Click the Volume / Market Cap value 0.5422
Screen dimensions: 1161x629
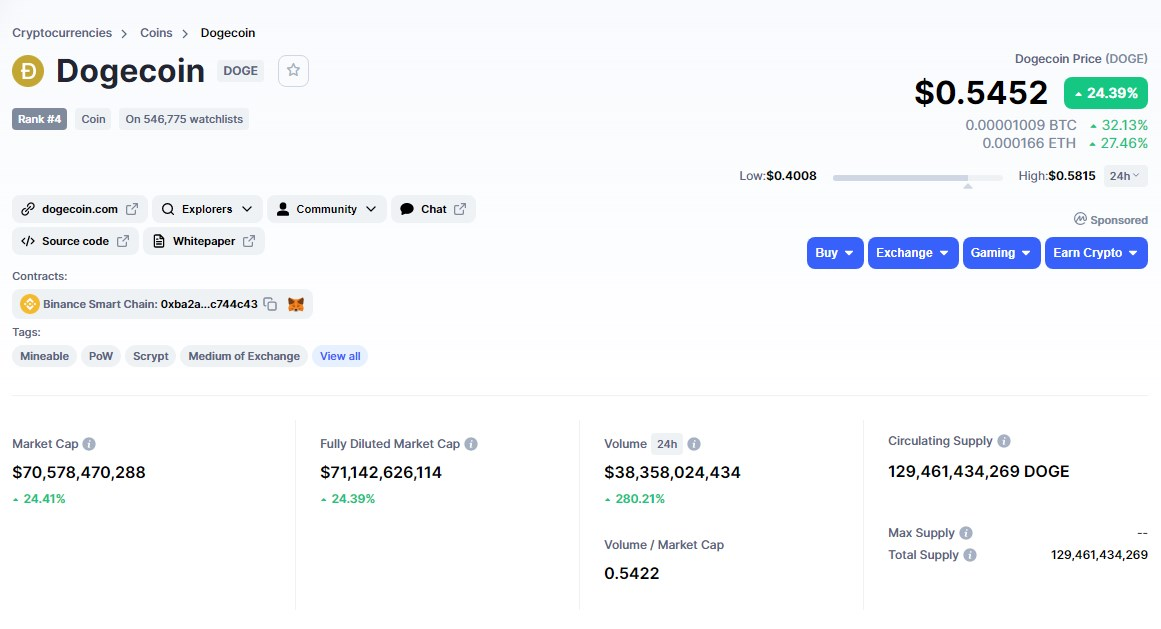point(632,574)
